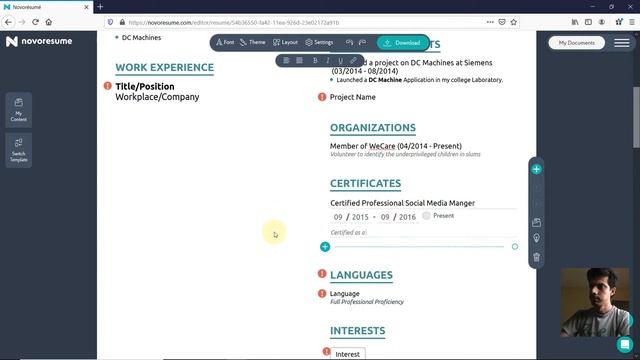Open the page actions ellipsis menu

(x=490, y=22)
